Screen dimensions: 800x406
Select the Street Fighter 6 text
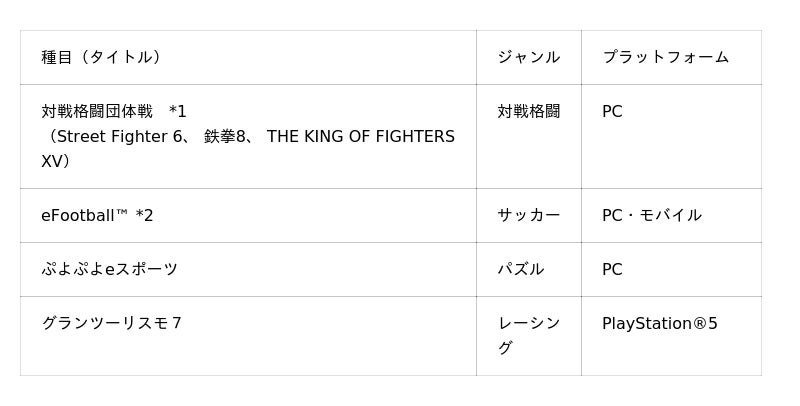tap(117, 136)
